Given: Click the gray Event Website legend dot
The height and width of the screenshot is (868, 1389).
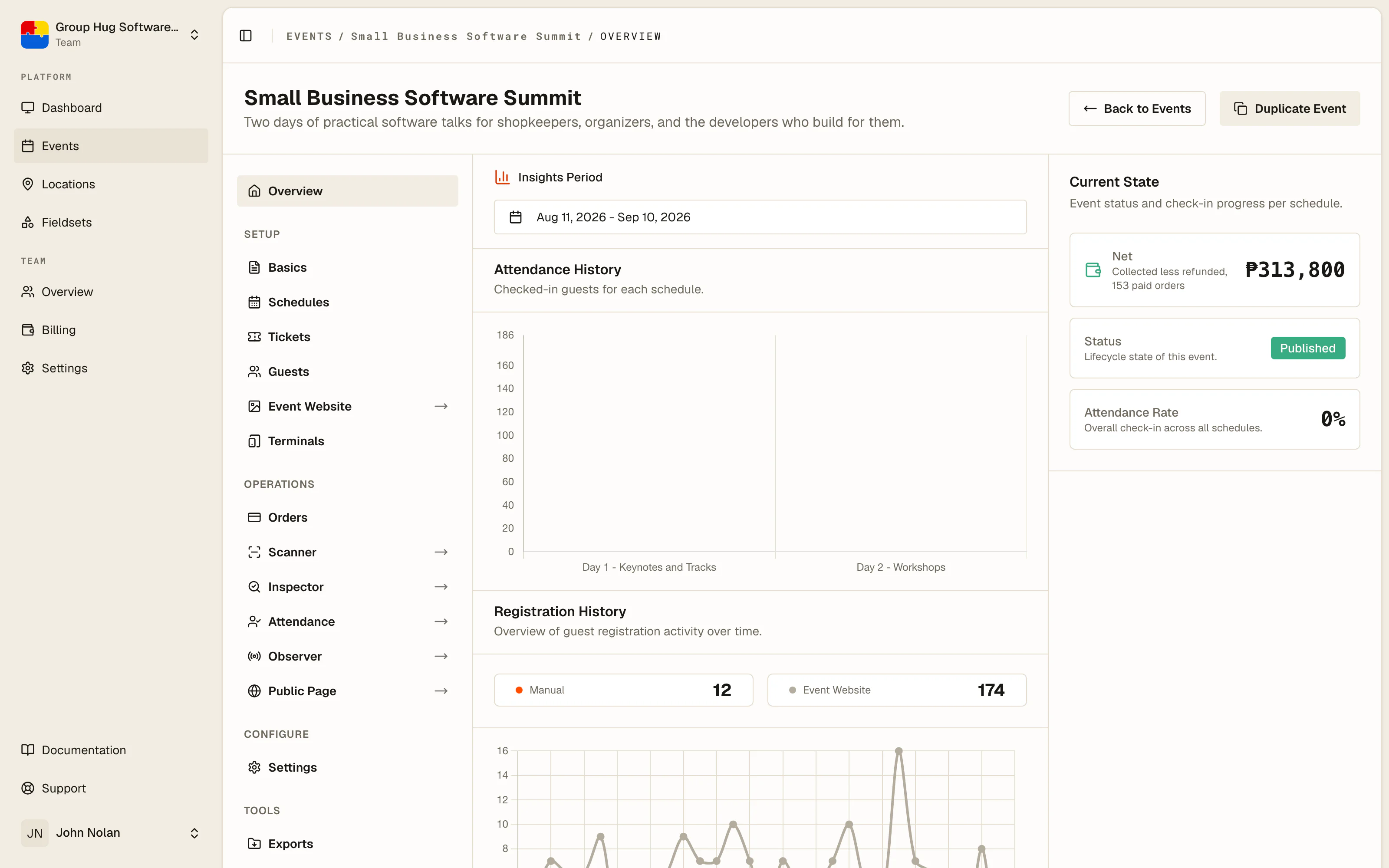Looking at the screenshot, I should click(792, 690).
